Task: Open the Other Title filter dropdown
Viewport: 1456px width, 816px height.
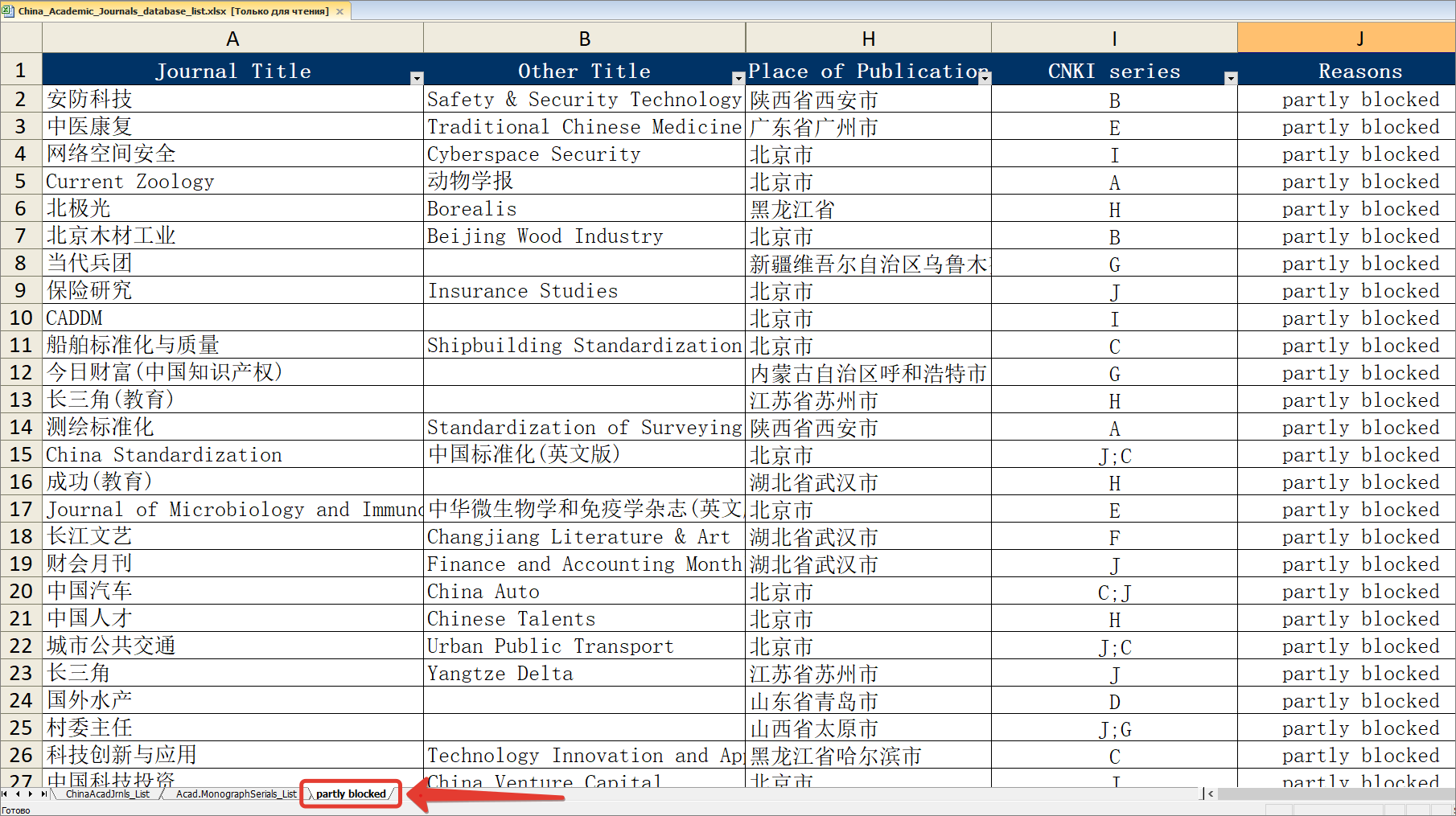Action: pyautogui.click(x=738, y=78)
